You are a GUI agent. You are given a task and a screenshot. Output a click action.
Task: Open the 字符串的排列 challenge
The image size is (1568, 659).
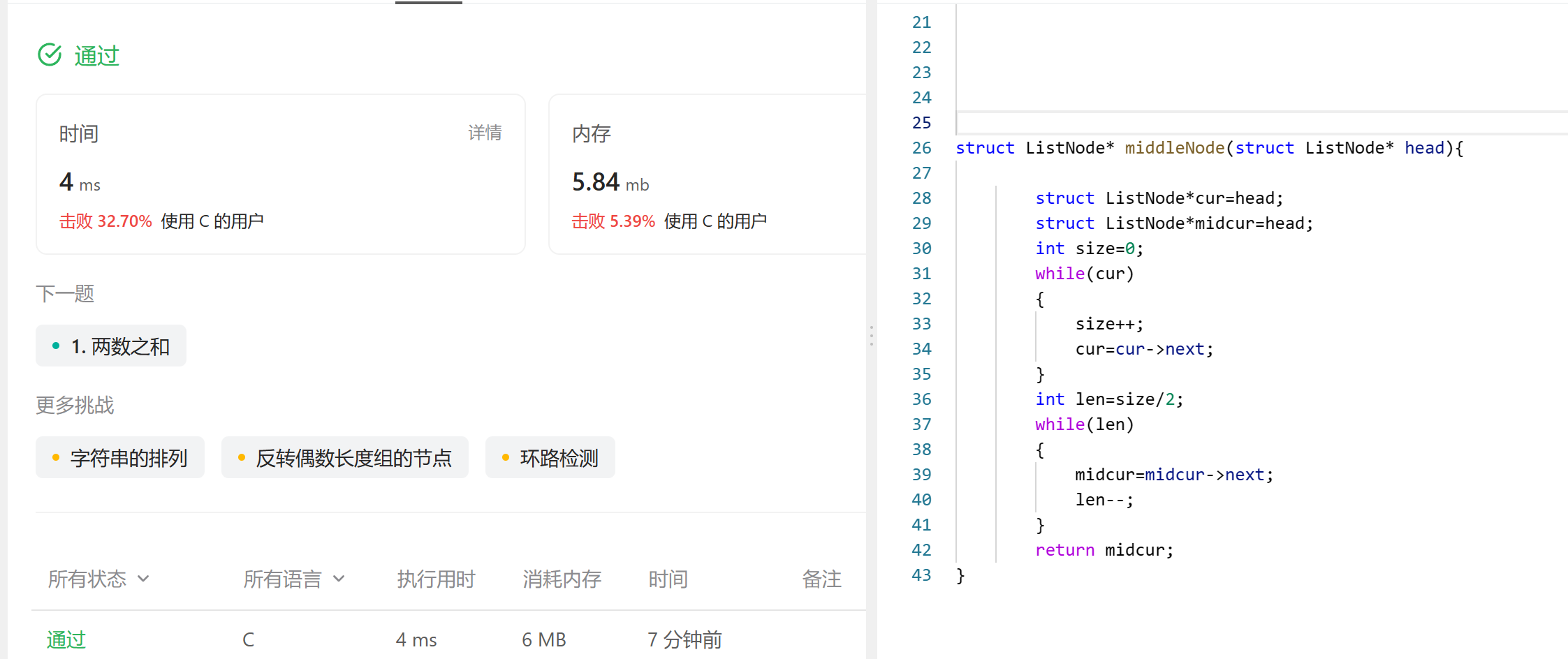[120, 457]
